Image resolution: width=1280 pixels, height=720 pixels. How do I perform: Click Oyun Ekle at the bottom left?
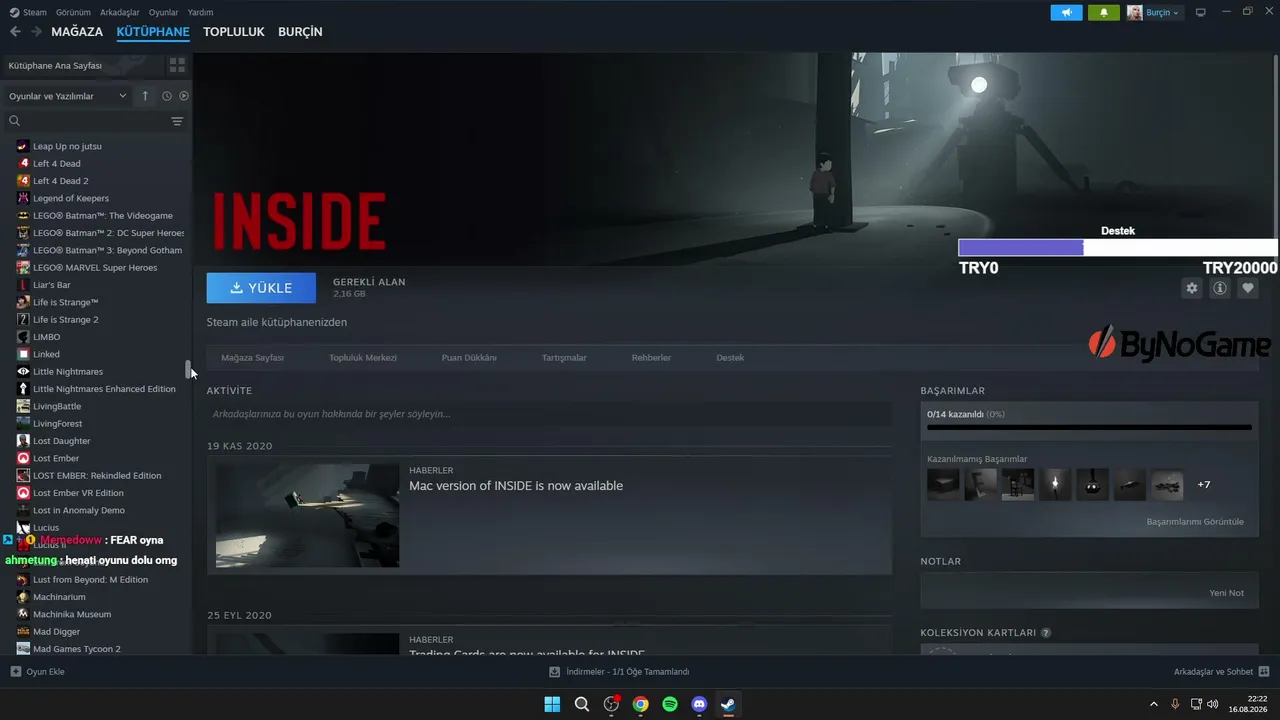[x=37, y=672]
